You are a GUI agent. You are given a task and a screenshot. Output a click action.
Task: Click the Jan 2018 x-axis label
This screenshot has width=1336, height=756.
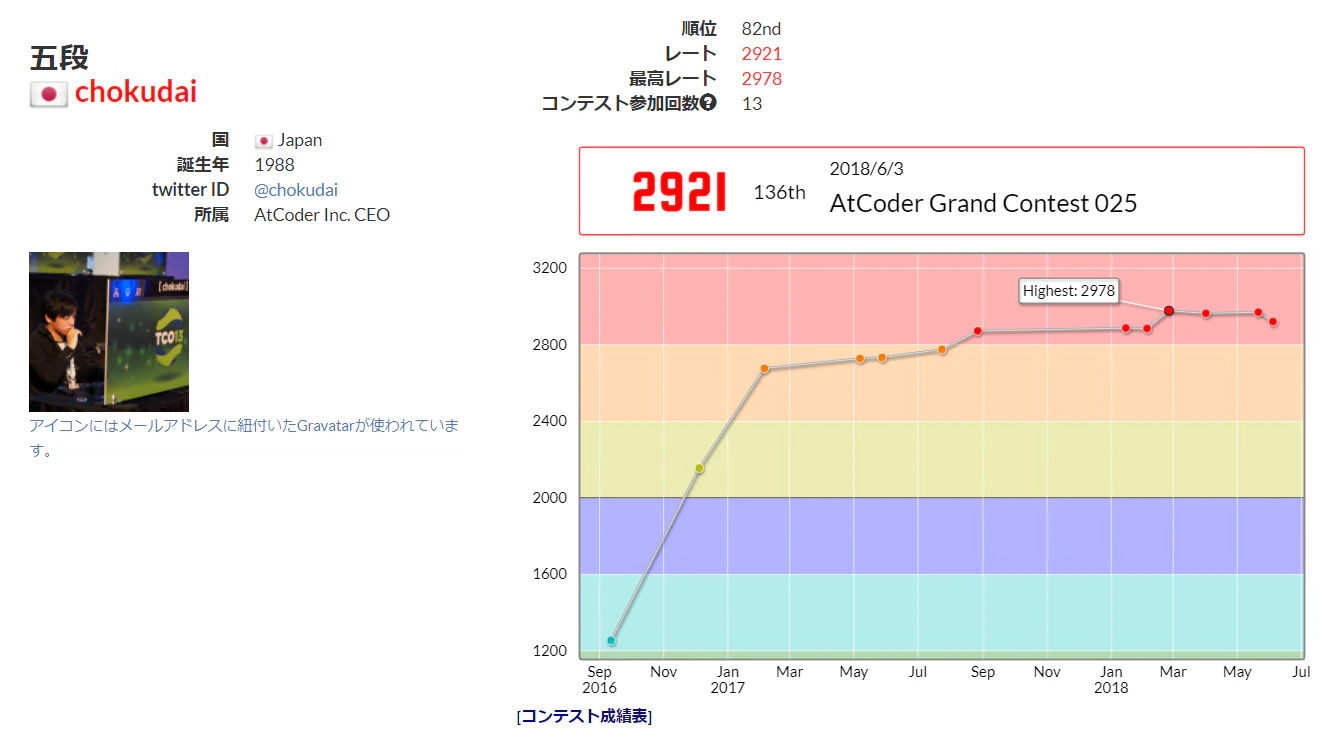tap(1111, 680)
